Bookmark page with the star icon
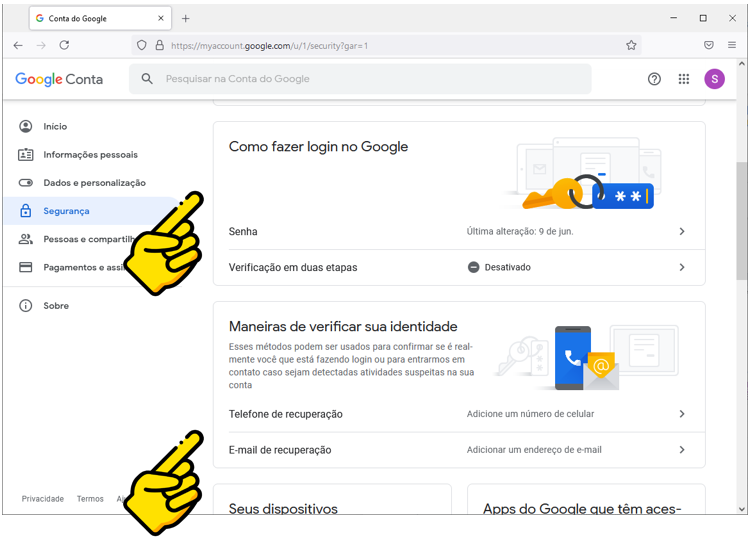The width and height of the screenshot is (750, 542). point(631,45)
